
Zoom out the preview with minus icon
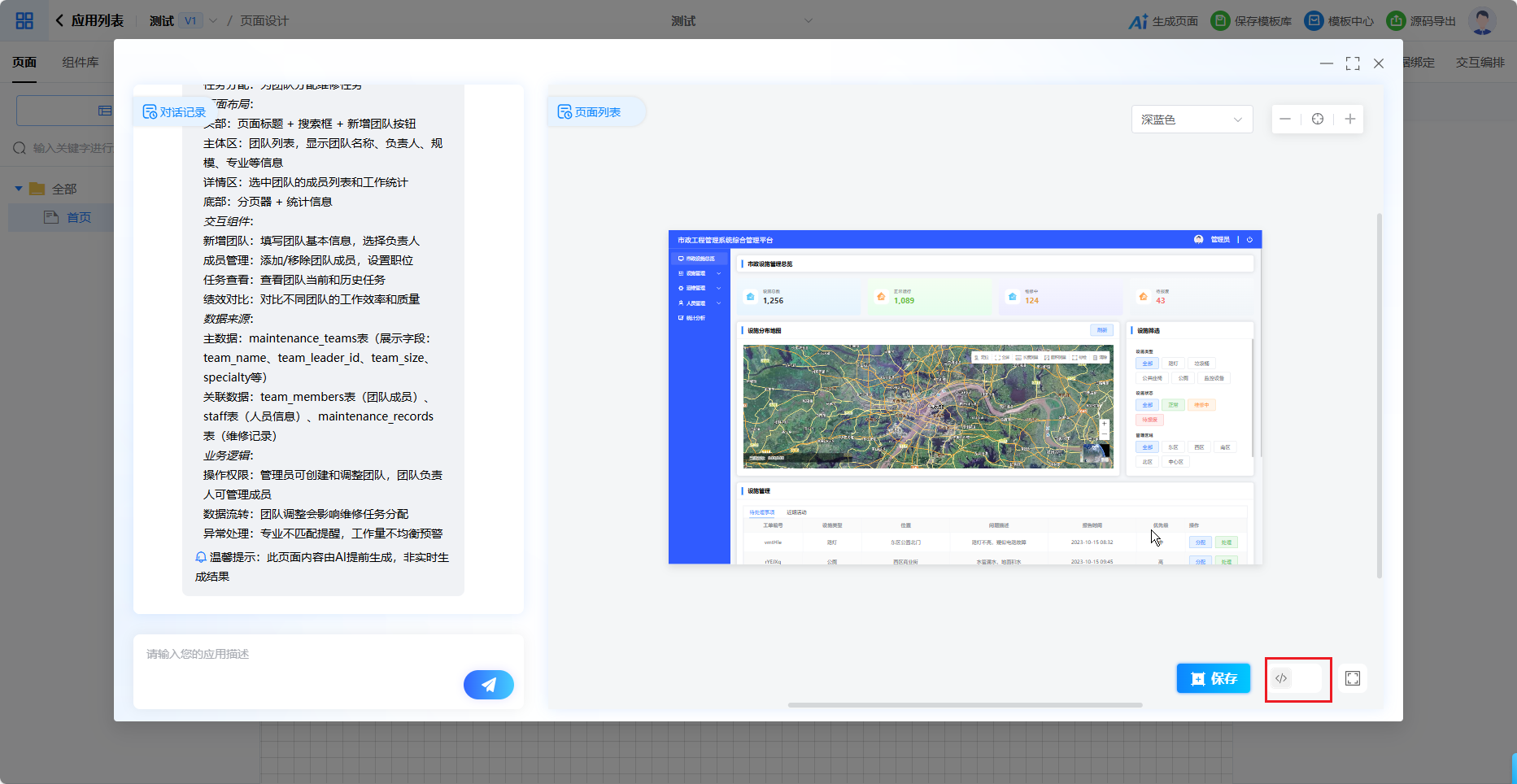[x=1285, y=120]
